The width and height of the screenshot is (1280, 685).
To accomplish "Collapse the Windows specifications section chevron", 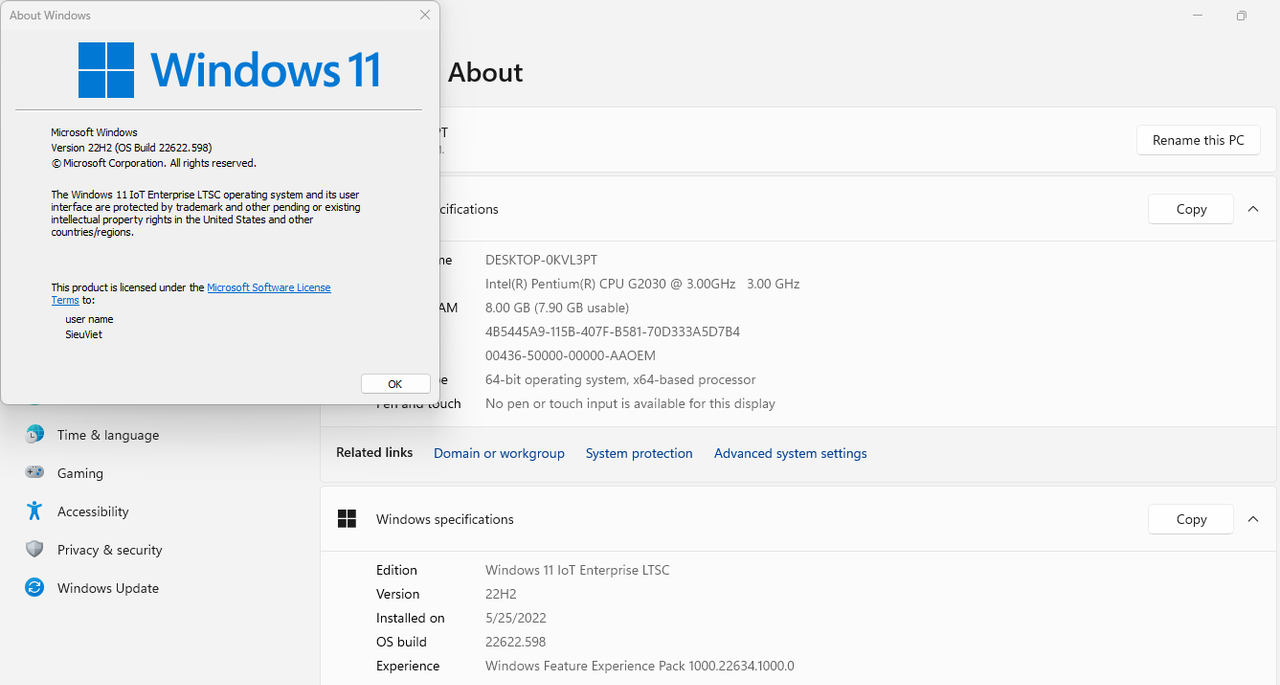I will [1253, 519].
